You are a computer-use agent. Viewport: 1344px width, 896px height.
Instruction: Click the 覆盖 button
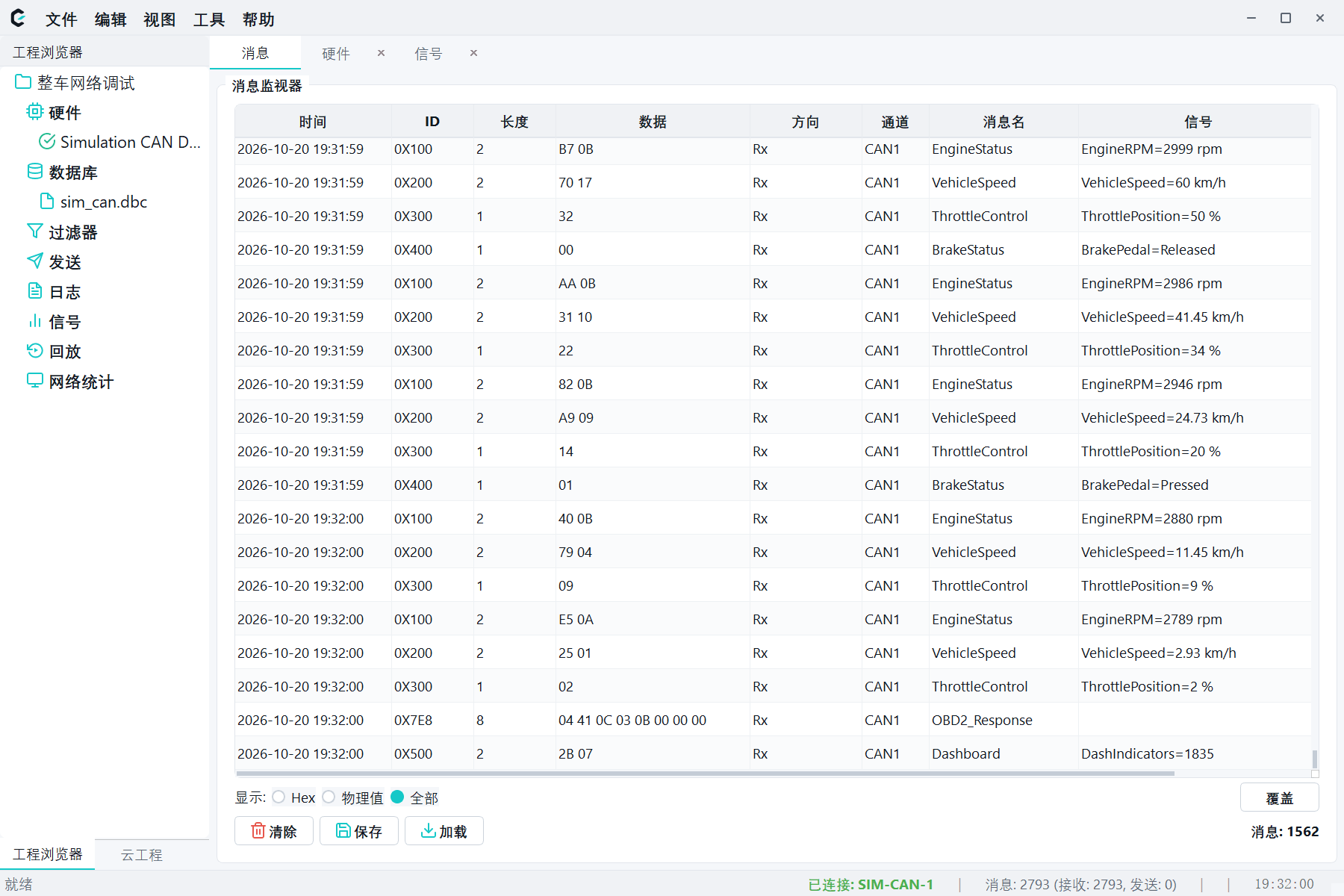pos(1279,797)
